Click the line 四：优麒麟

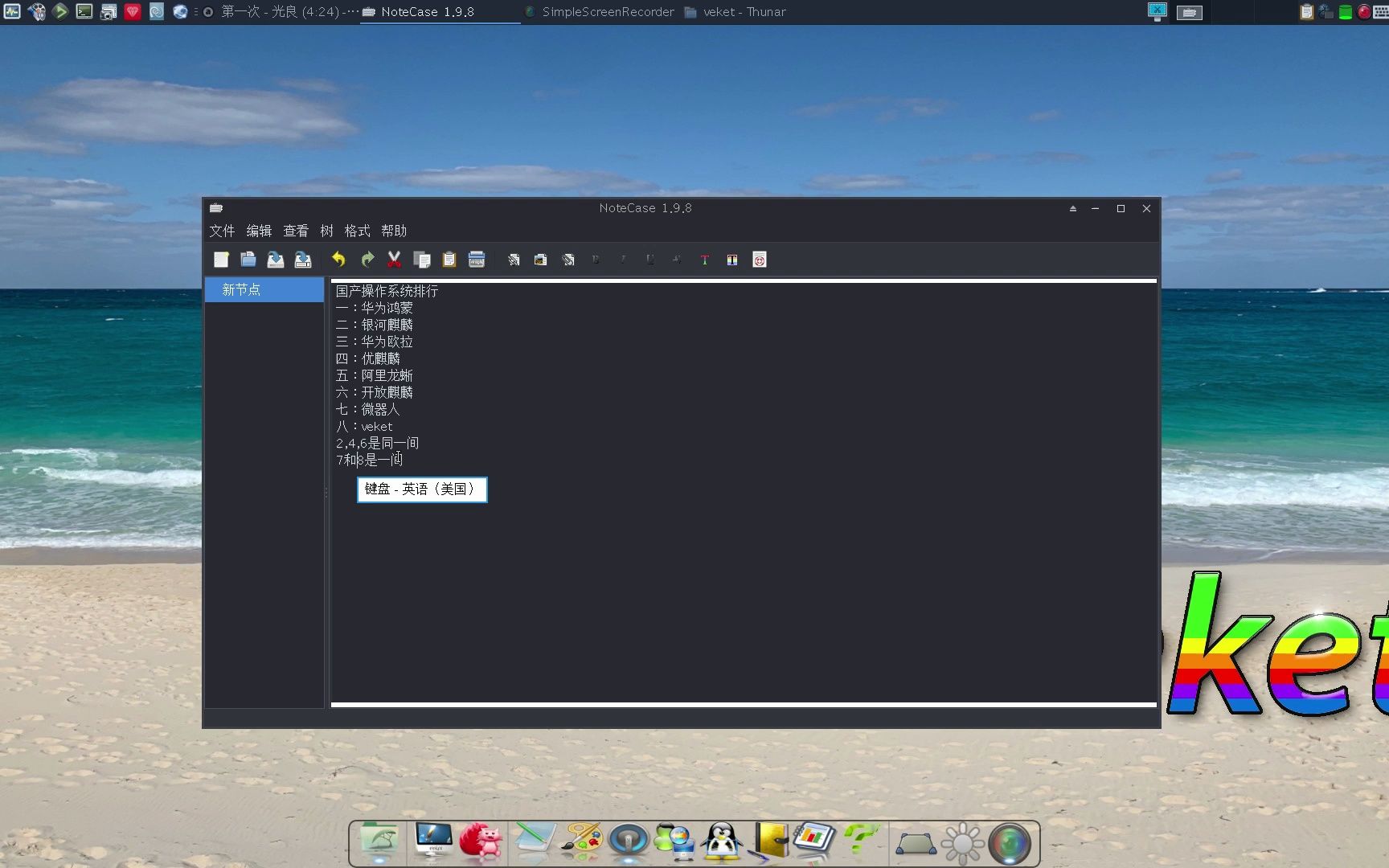pyautogui.click(x=367, y=358)
